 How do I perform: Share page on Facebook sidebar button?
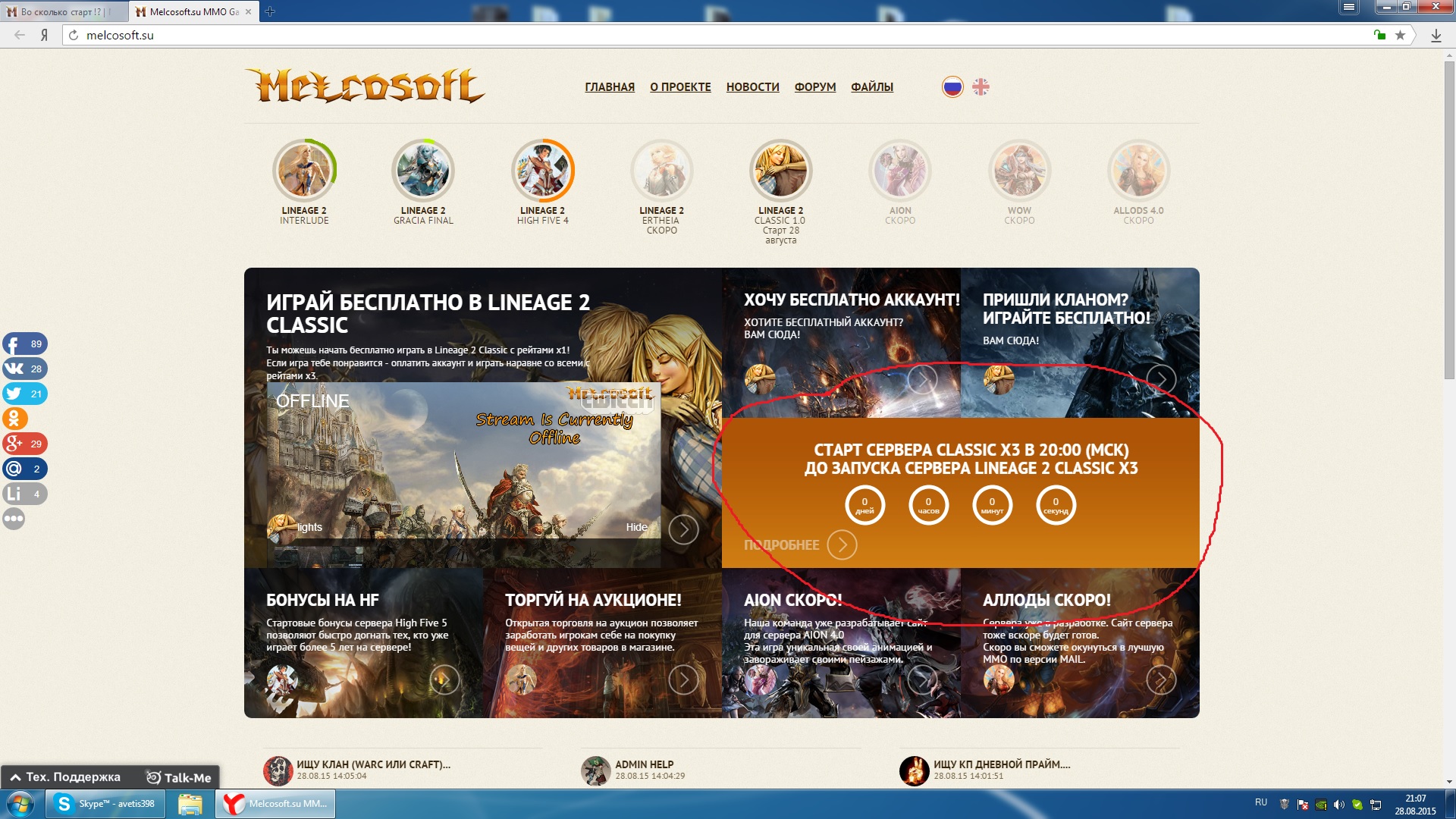[24, 344]
